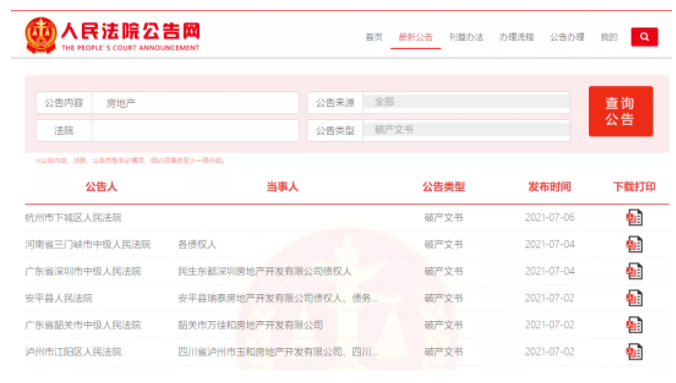Click the 下载打印 column header
The width and height of the screenshot is (676, 383).
tap(634, 187)
